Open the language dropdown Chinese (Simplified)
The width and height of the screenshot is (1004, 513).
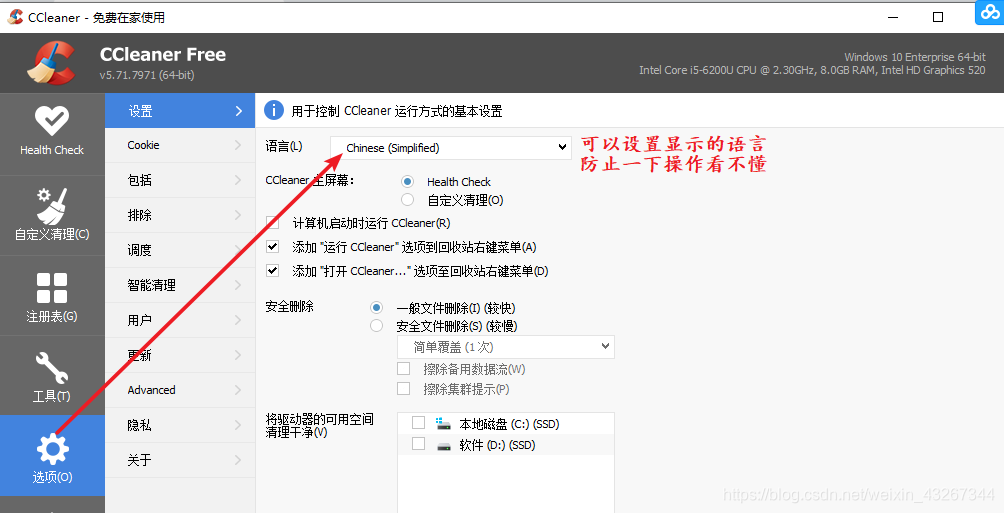point(451,147)
